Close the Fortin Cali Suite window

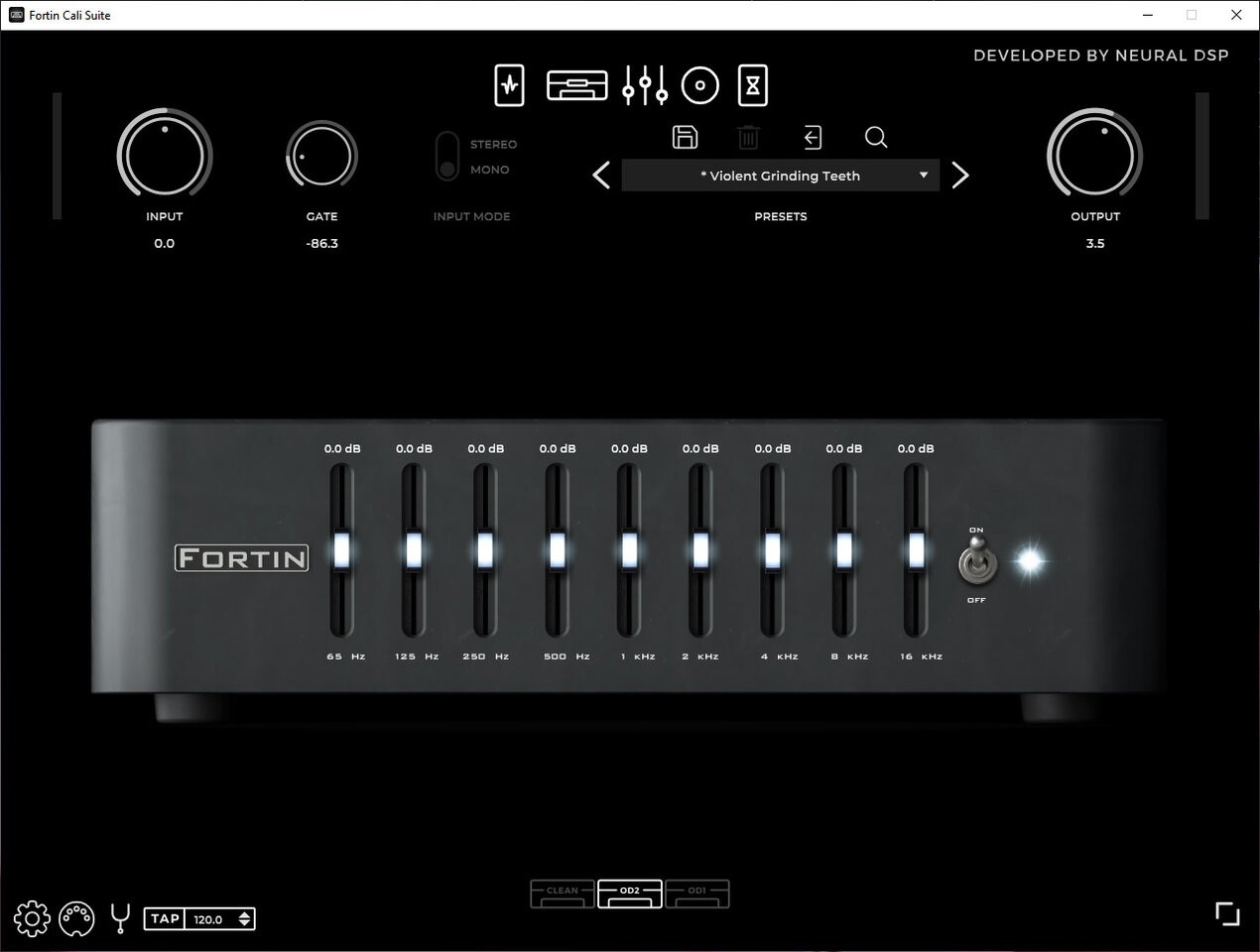1236,15
